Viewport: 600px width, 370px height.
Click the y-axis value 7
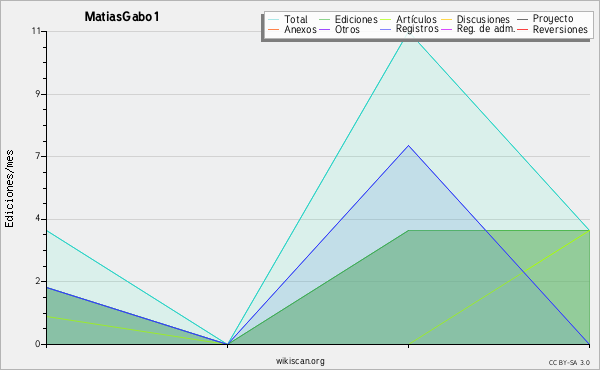[x=38, y=156]
